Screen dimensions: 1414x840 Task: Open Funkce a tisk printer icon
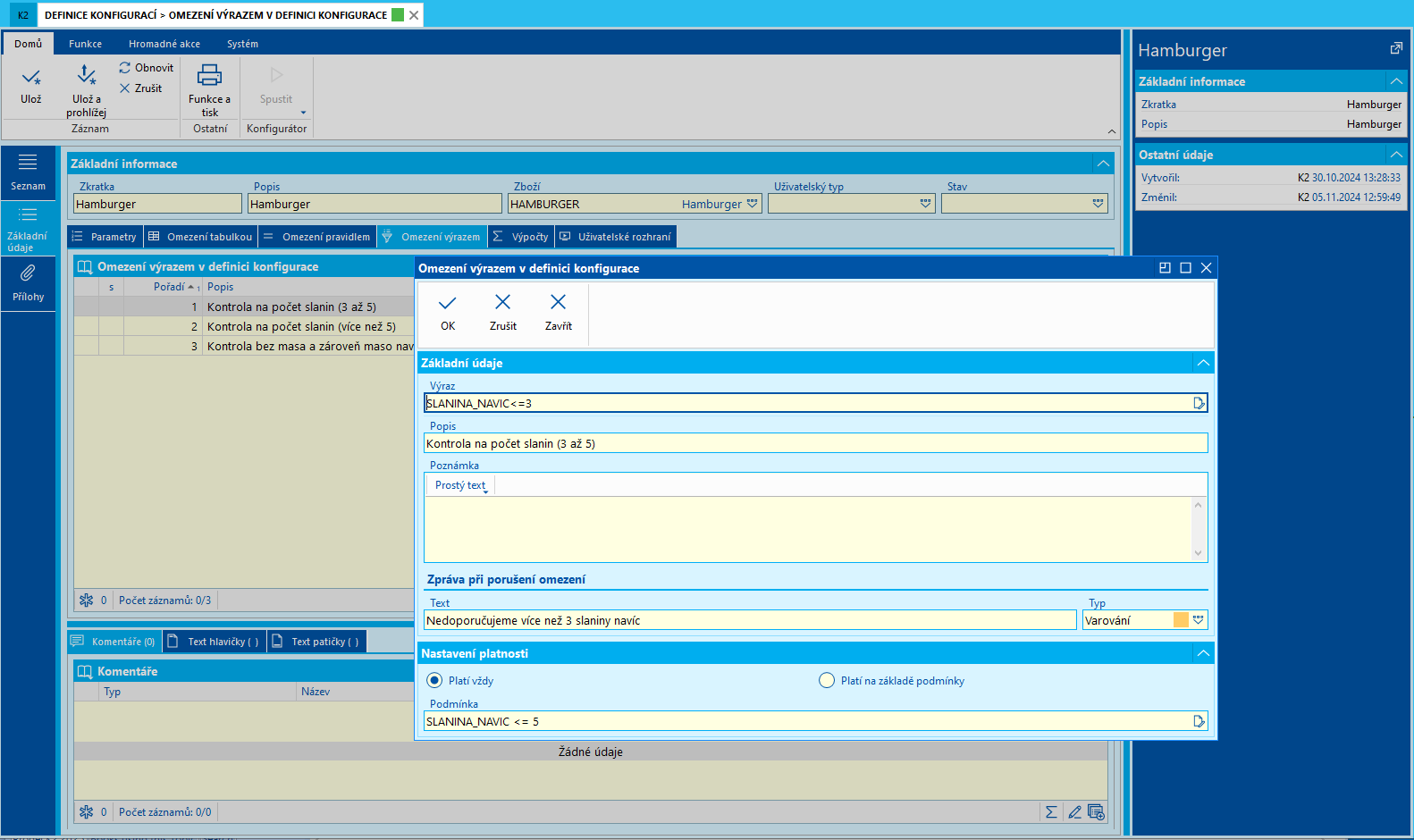[x=209, y=75]
